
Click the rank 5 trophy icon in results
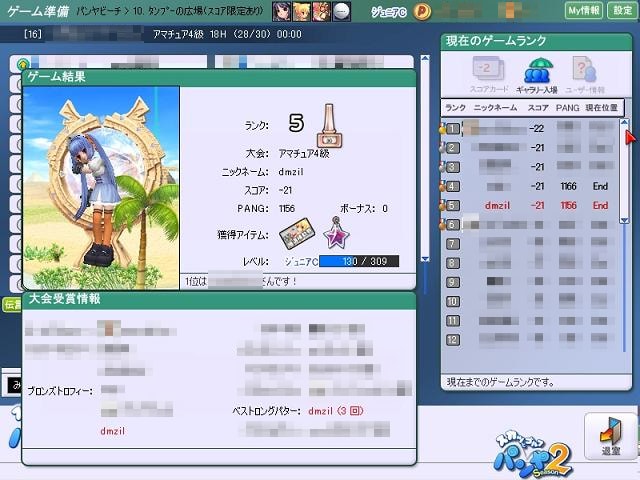[x=329, y=125]
